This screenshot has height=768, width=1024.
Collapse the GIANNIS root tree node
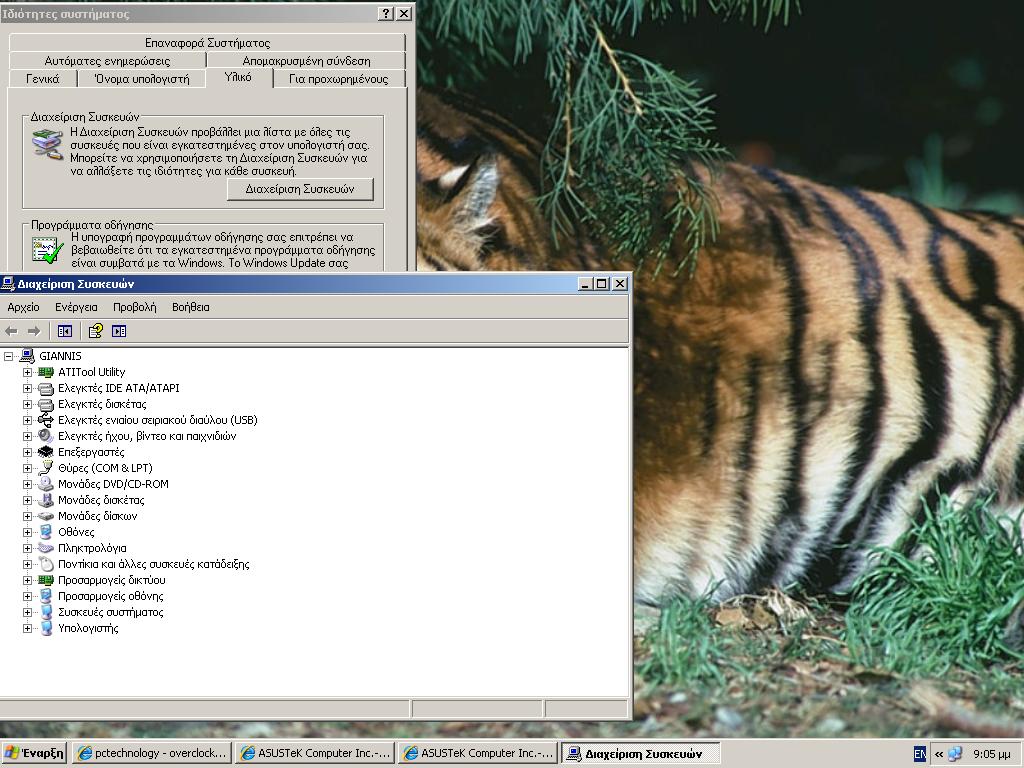pyautogui.click(x=9, y=356)
